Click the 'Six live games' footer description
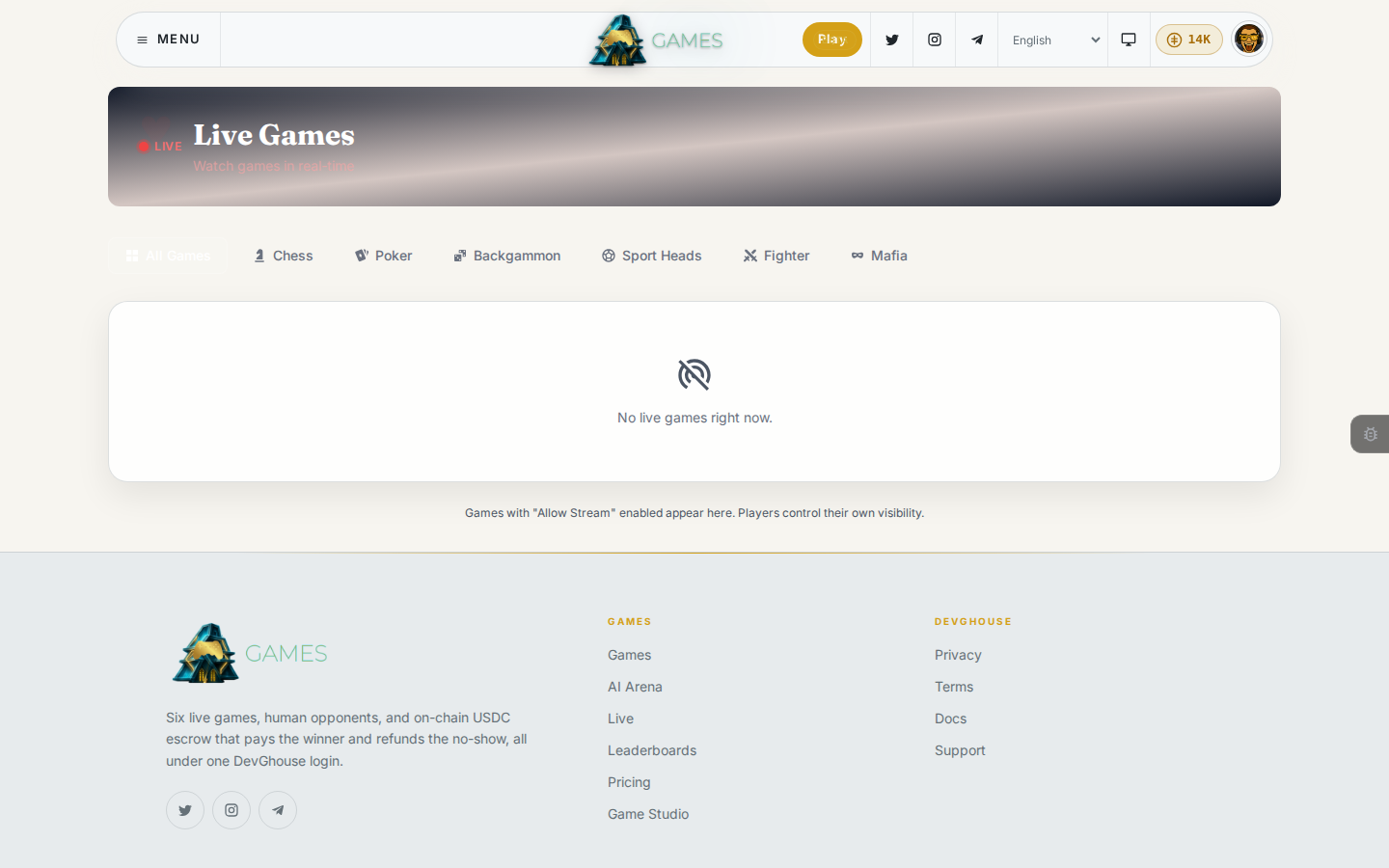1389x868 pixels. [x=346, y=739]
